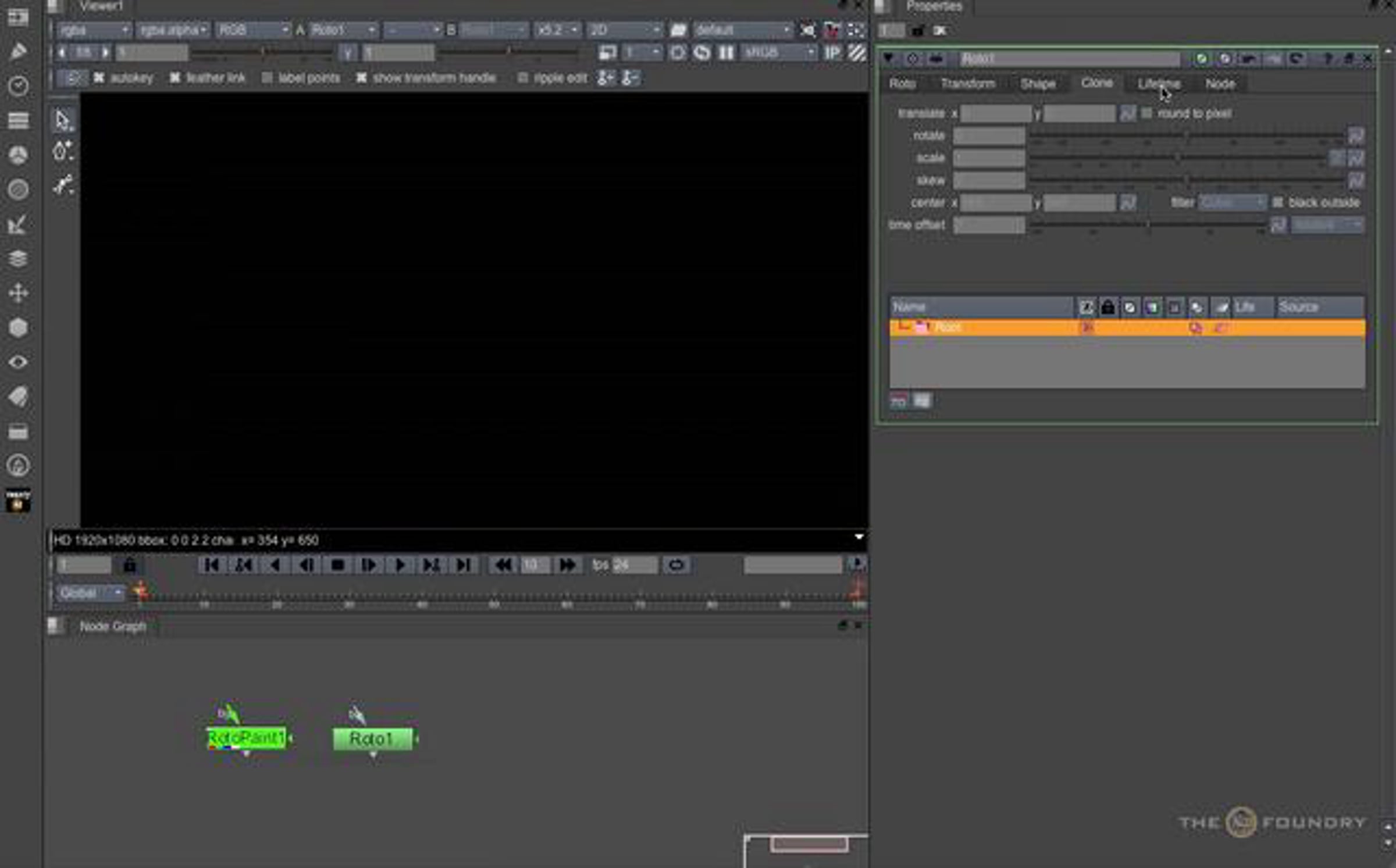Open the Transform nodes menu with move-arrows icon
Viewport: 1396px width, 868px height.
click(18, 293)
